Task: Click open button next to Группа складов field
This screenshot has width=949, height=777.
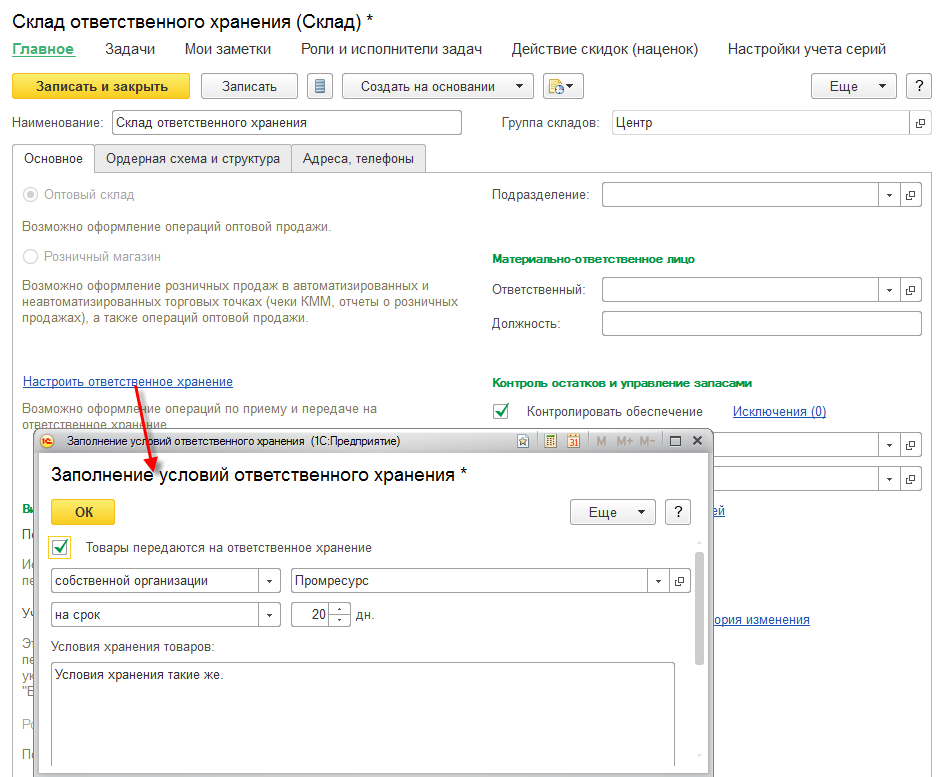Action: pos(920,123)
